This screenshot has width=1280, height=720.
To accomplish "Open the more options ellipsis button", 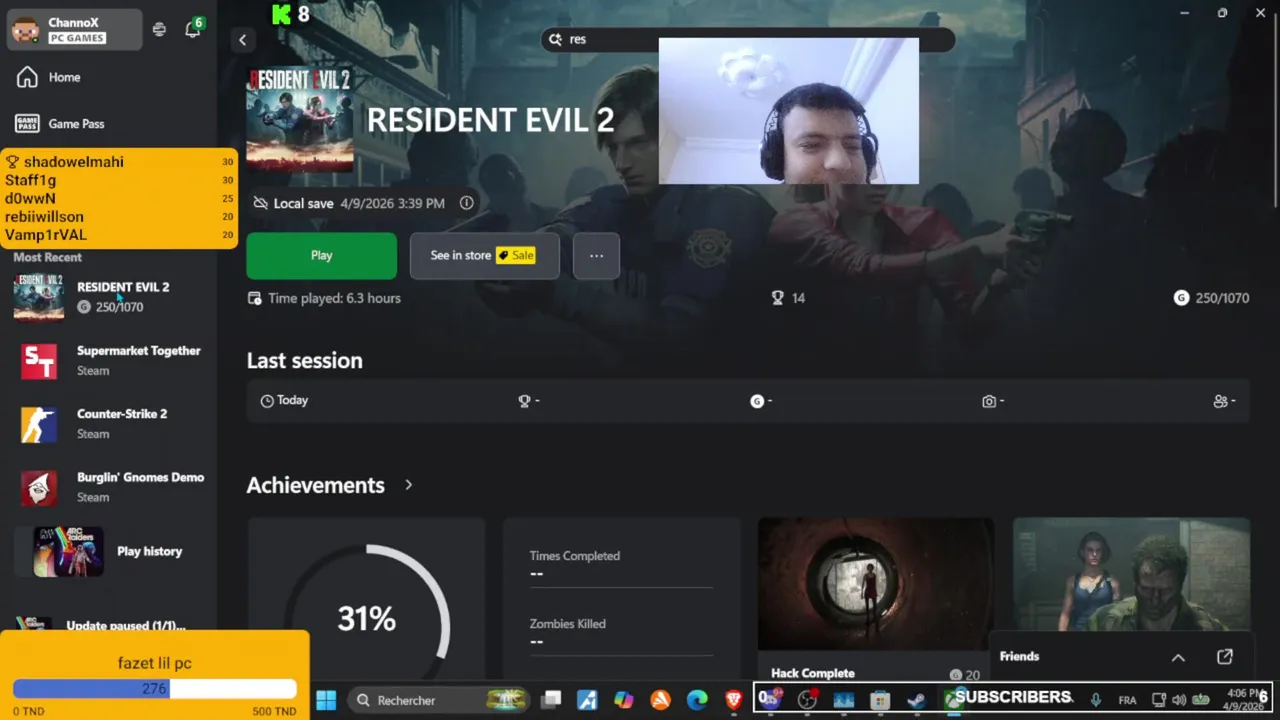I will coord(596,255).
